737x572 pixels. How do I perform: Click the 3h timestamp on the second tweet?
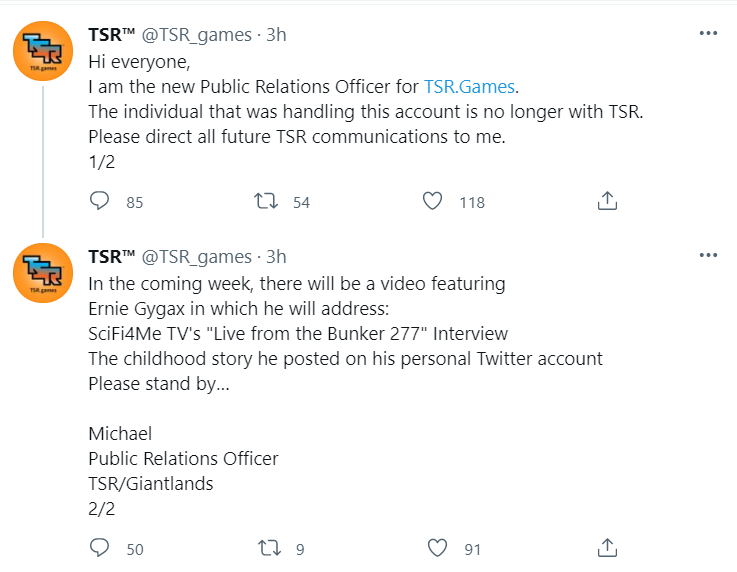pyautogui.click(x=276, y=256)
